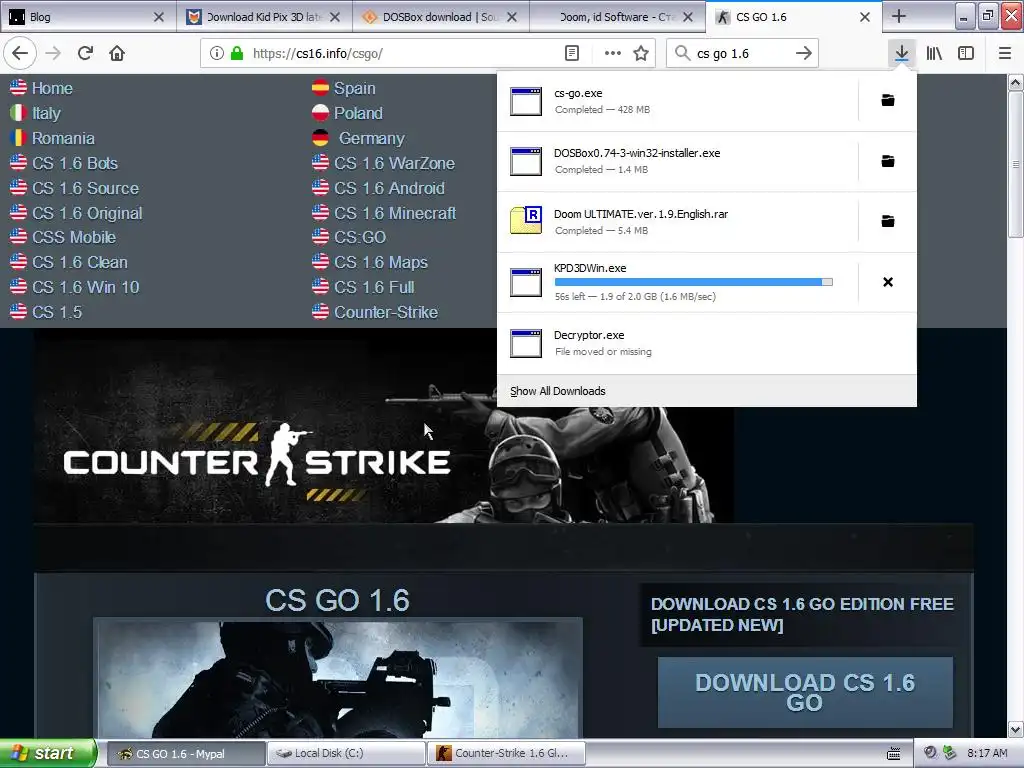Show site information icon in address bar
The height and width of the screenshot is (768, 1024).
(x=216, y=54)
